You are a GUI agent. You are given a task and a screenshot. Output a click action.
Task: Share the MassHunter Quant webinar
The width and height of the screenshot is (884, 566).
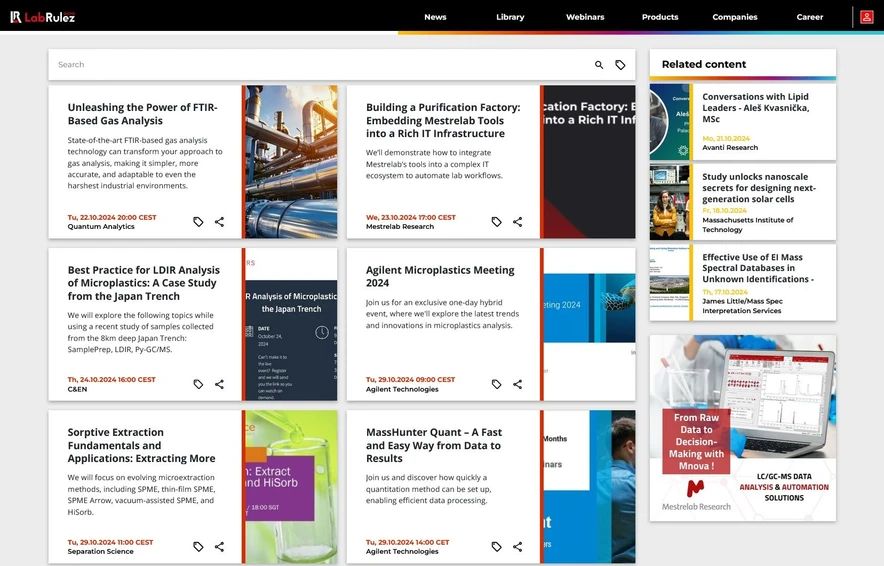pyautogui.click(x=518, y=546)
